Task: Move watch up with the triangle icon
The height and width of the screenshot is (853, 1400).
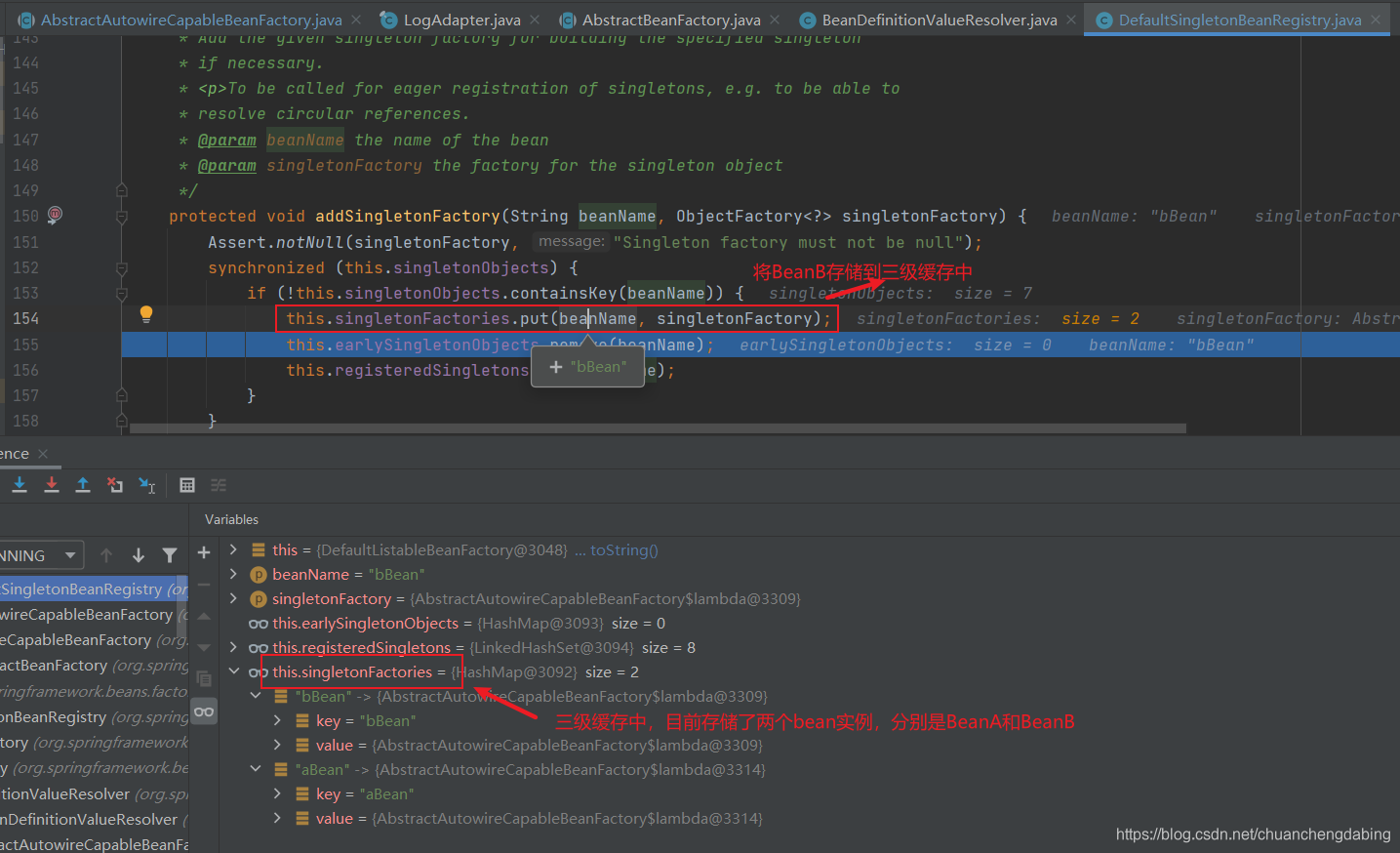Action: [204, 616]
